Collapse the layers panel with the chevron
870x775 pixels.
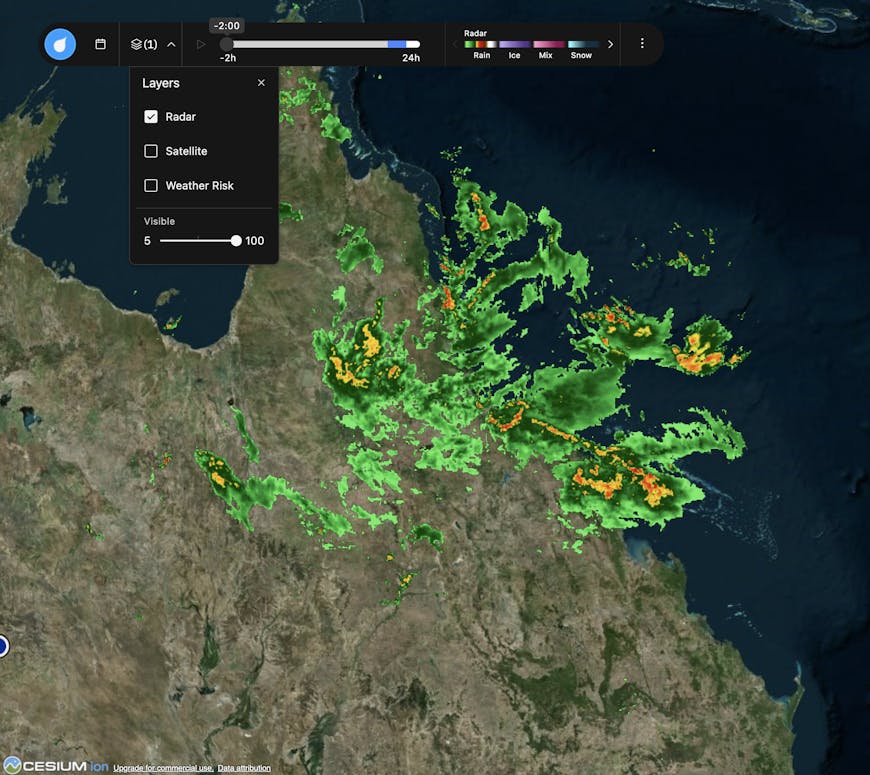(x=169, y=44)
